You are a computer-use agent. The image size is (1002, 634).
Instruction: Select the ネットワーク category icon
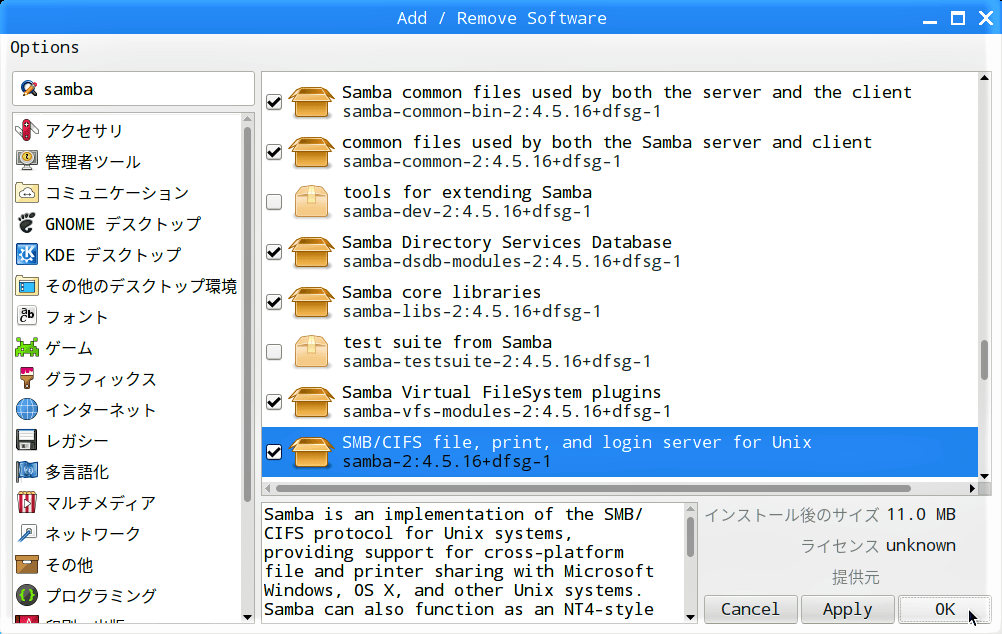[27, 534]
